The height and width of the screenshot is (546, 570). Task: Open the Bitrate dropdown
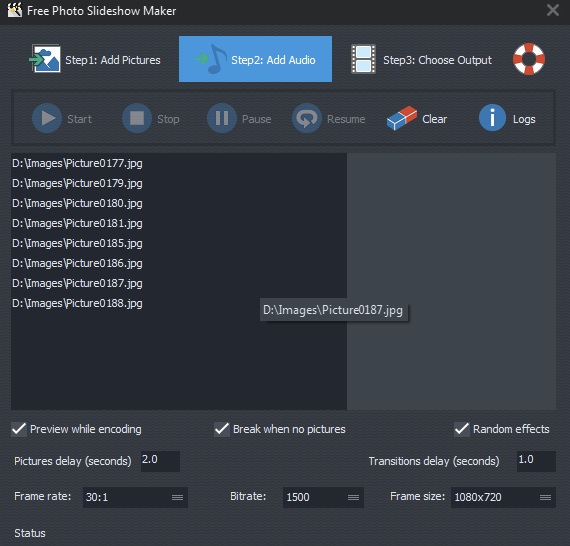pyautogui.click(x=323, y=497)
